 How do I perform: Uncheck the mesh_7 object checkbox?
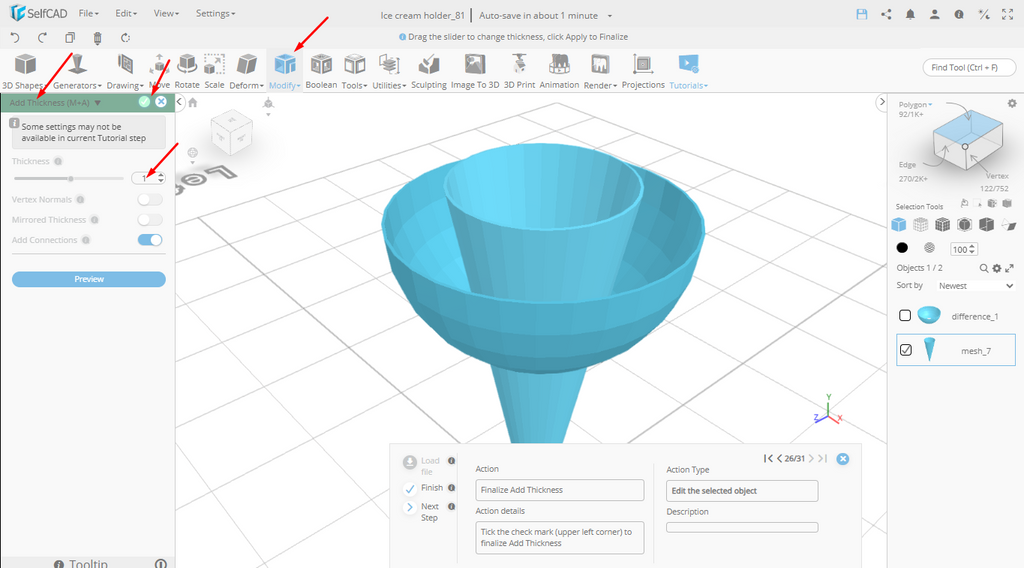[x=905, y=350]
